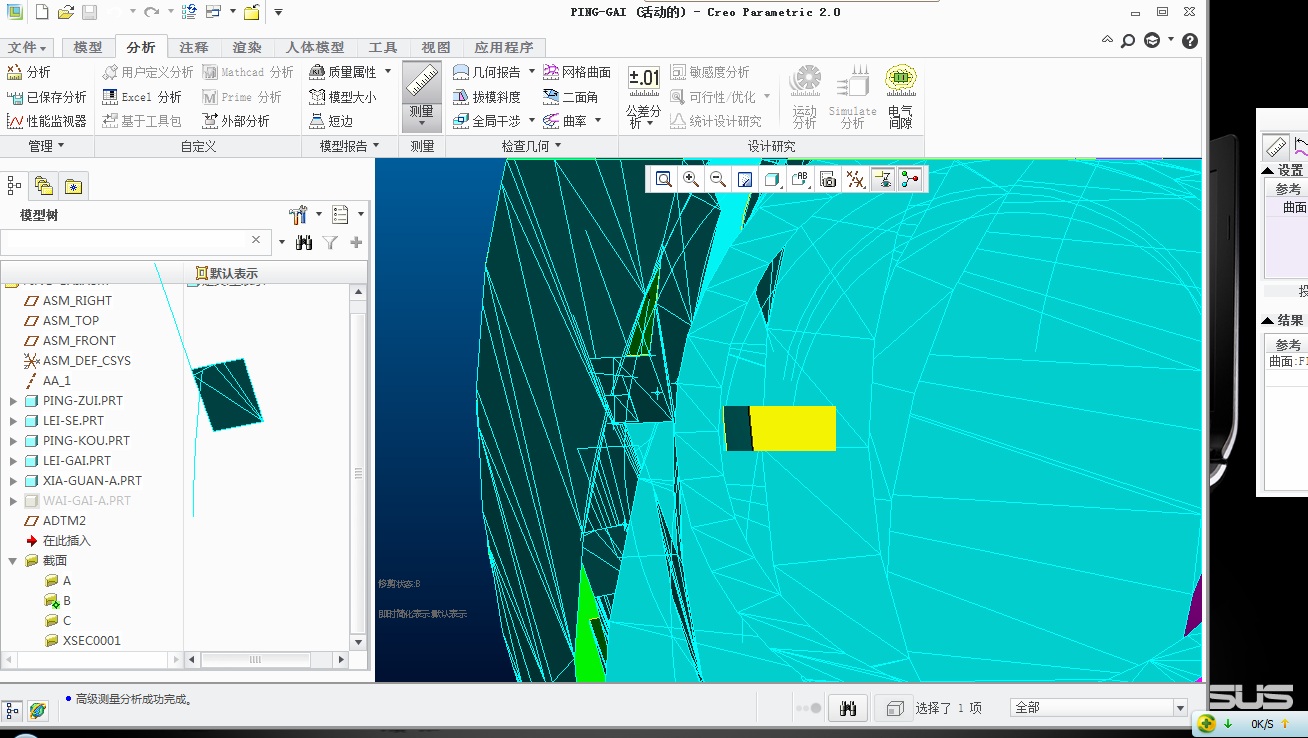Expand LEI-GAI.PRT tree node
This screenshot has height=738, width=1308.
pyautogui.click(x=14, y=461)
